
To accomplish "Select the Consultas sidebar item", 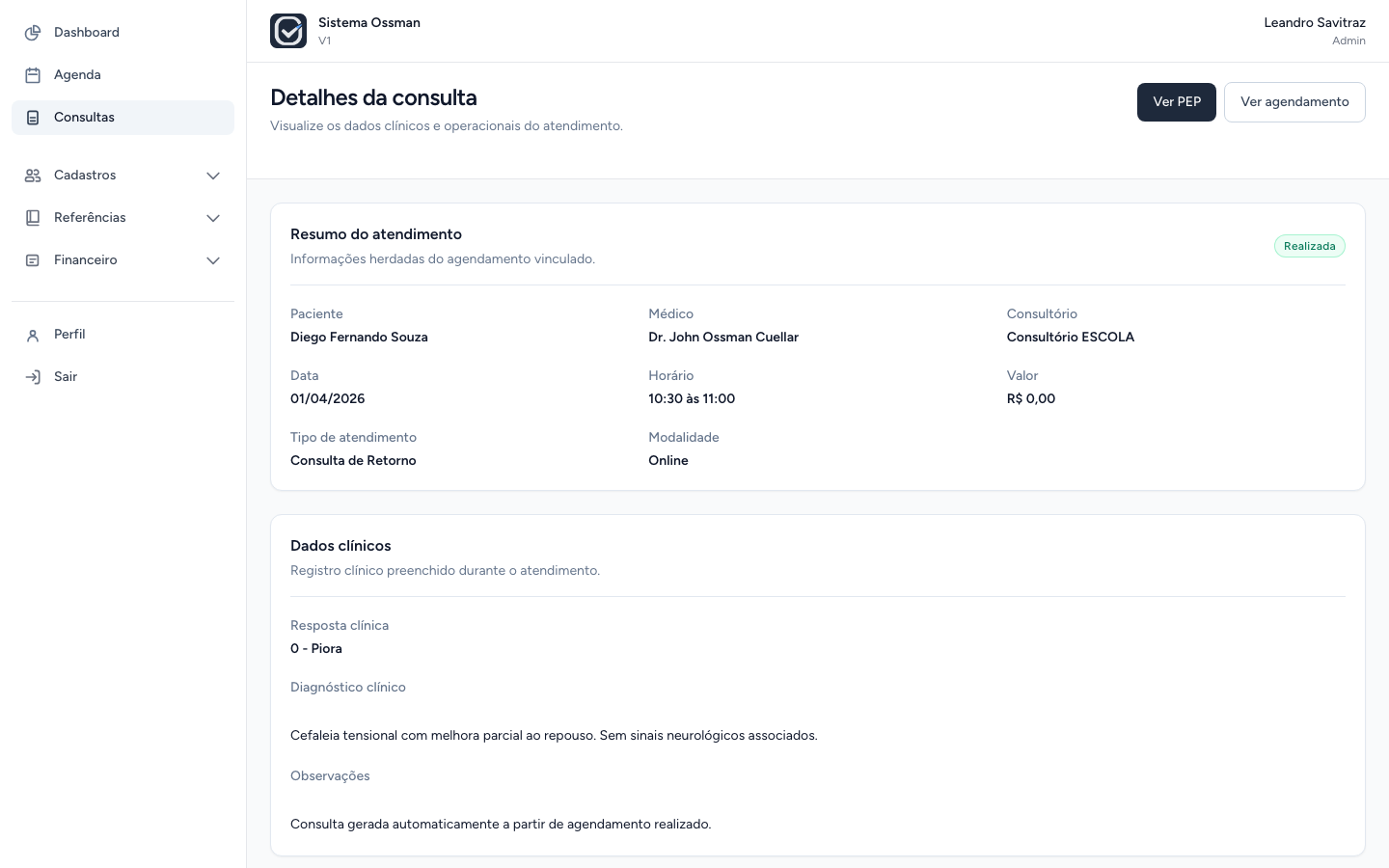I will (x=123, y=118).
